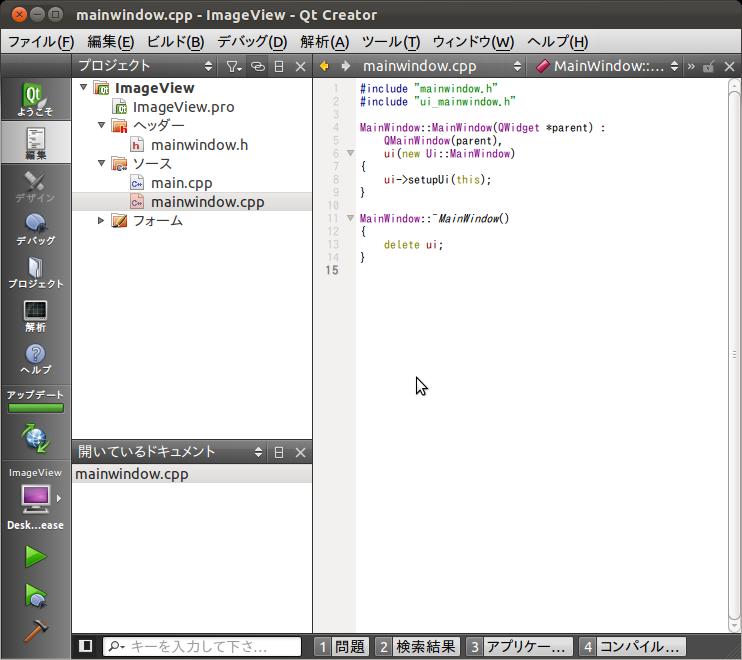Click the editor lock/read-only icon
The image size is (742, 660).
click(708, 66)
